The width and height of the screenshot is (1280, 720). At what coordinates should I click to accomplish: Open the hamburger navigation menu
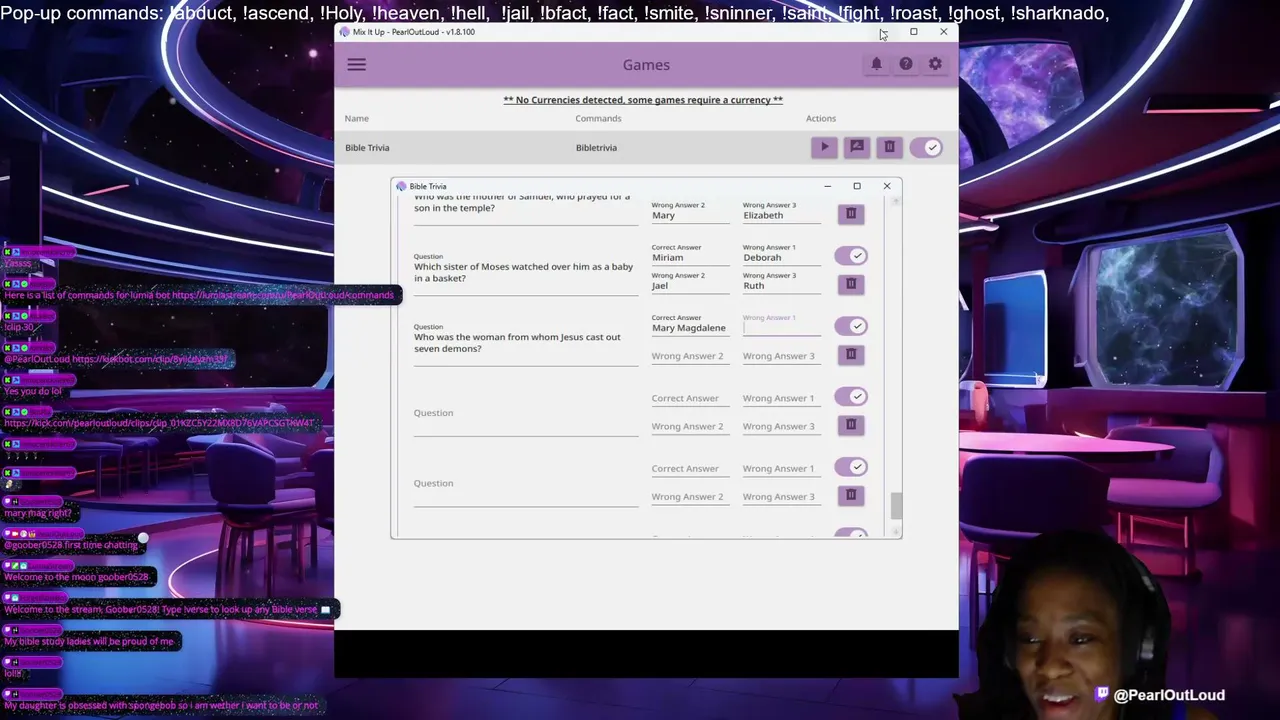click(x=356, y=65)
